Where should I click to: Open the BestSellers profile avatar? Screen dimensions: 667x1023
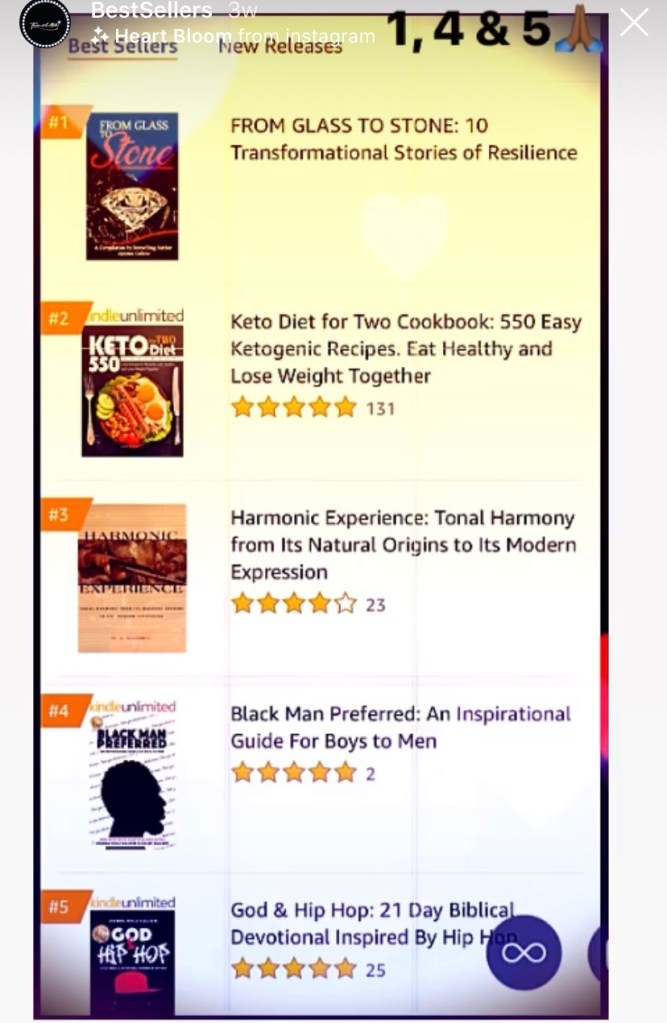(45, 23)
